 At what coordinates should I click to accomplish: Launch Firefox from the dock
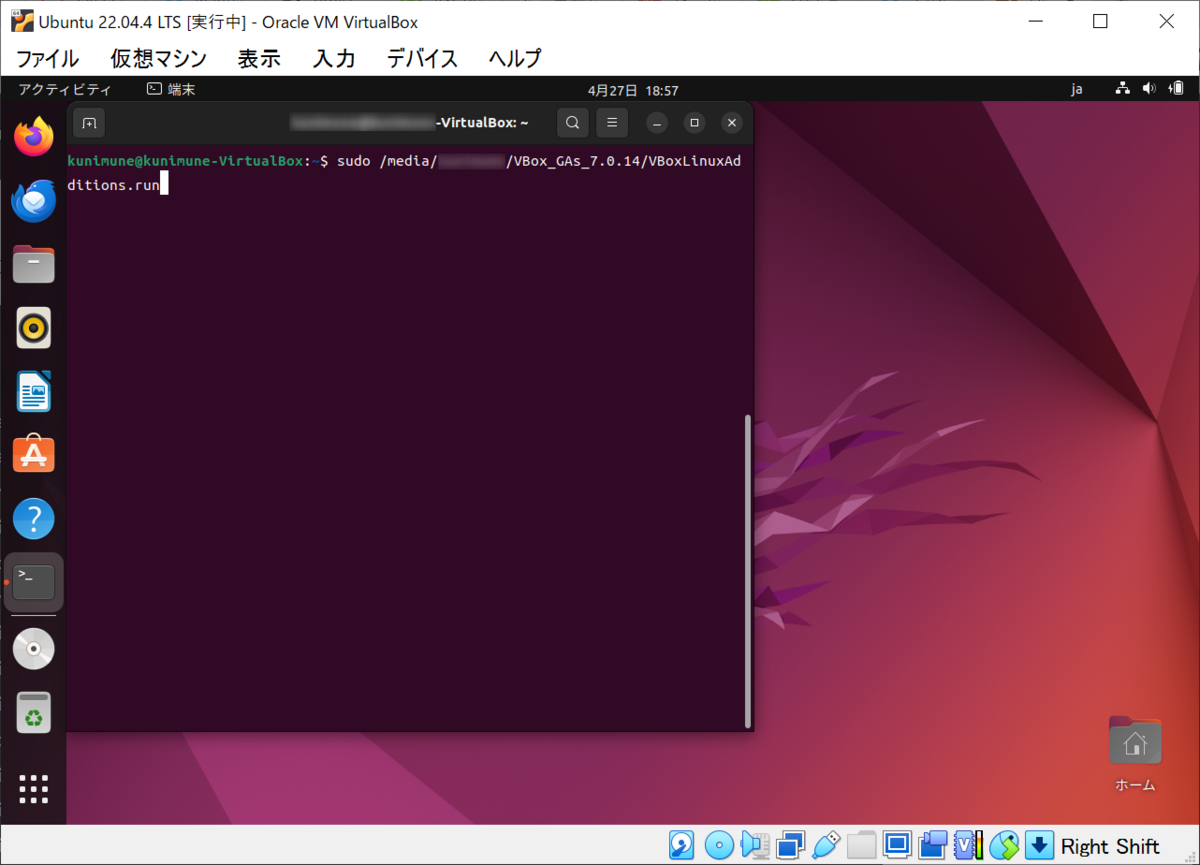(34, 136)
